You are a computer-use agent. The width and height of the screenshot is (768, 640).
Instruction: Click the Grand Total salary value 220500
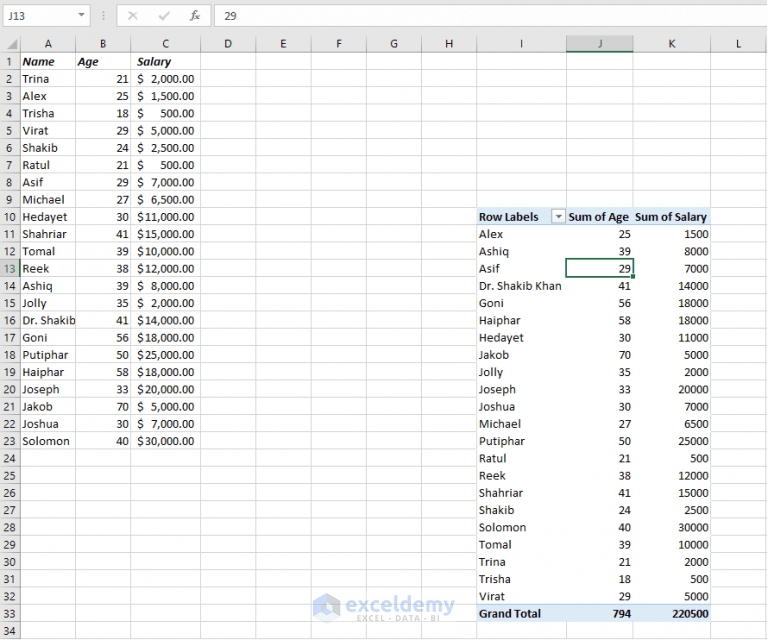coord(672,614)
